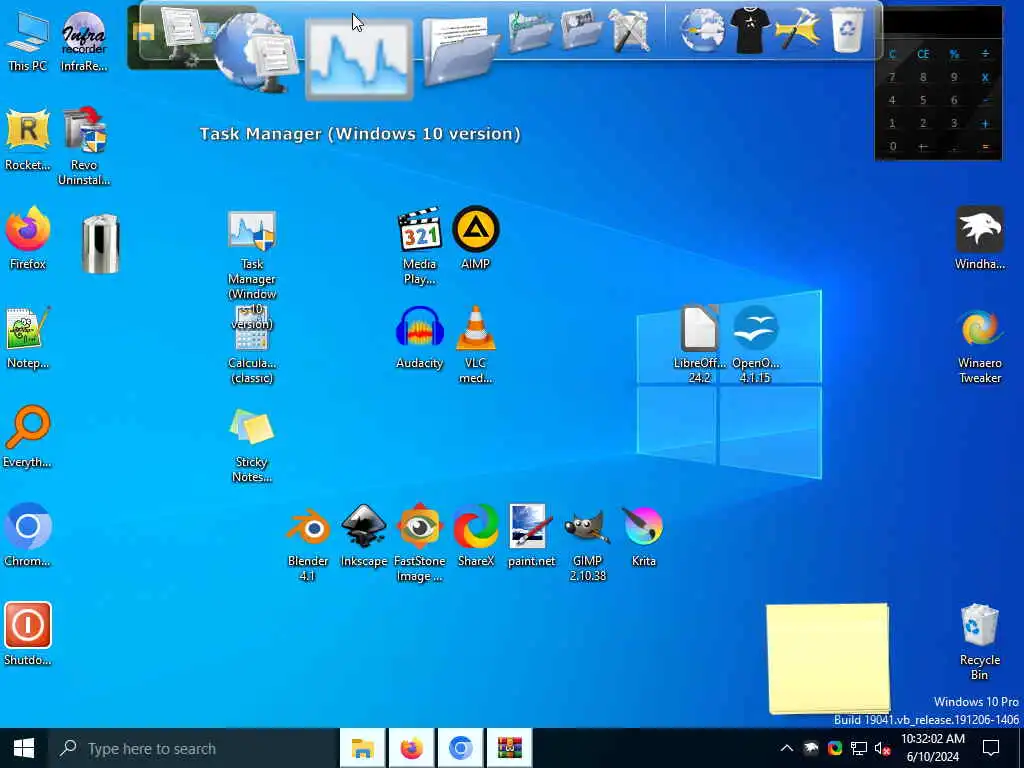Open the music folder icon in the dock
This screenshot has width=1024, height=768.
[530, 31]
